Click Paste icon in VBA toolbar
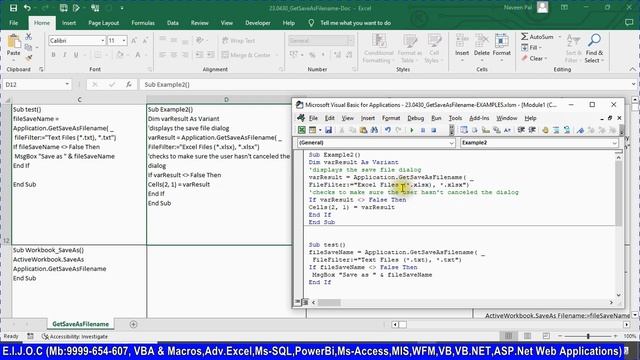Screen dimensions: 640x360 [x=363, y=130]
